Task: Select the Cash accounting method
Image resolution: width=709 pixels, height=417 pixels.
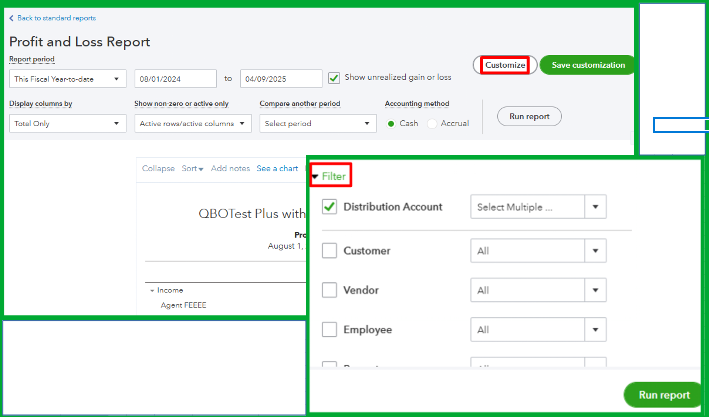Action: click(x=390, y=123)
